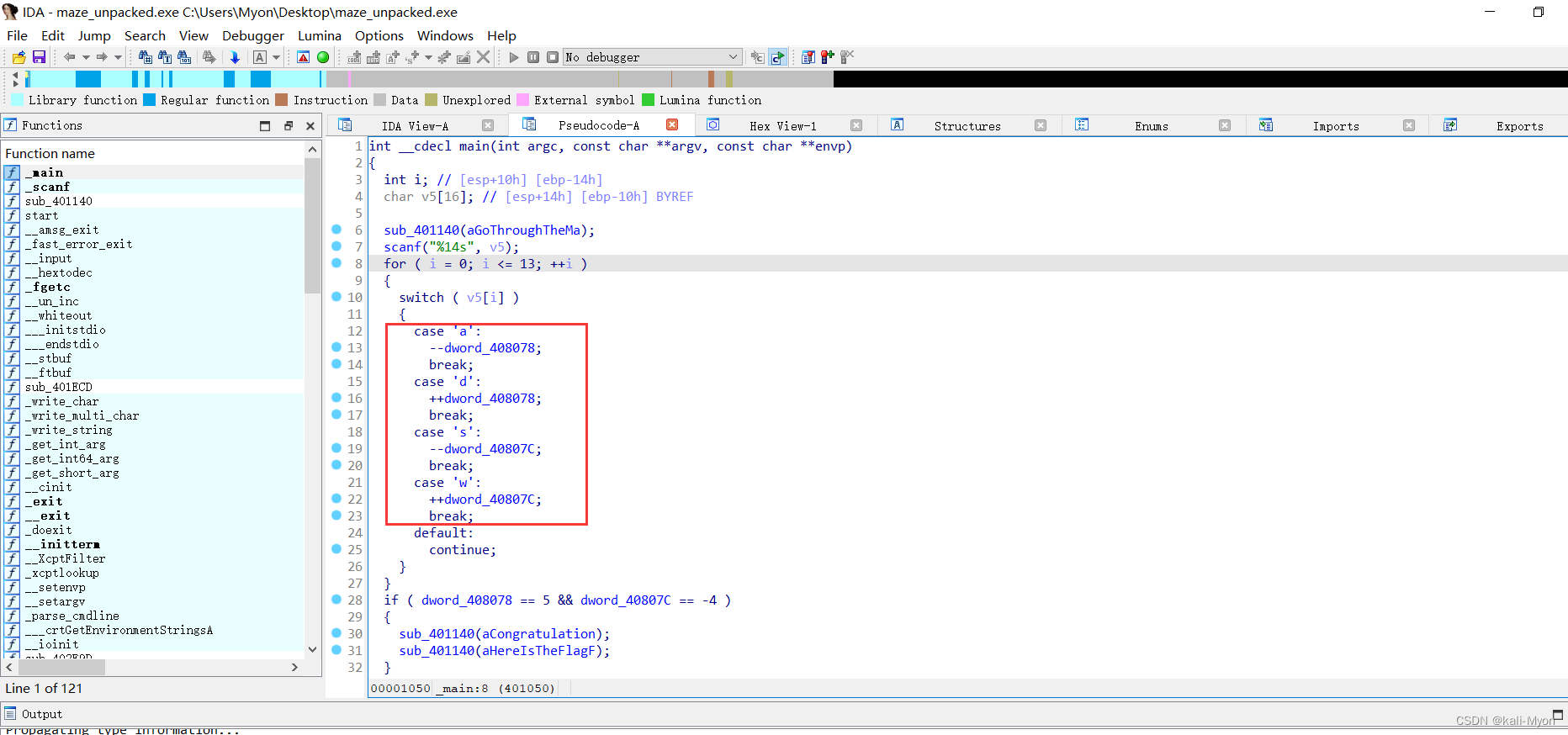Select sub_401140 in the Functions list

point(153,201)
